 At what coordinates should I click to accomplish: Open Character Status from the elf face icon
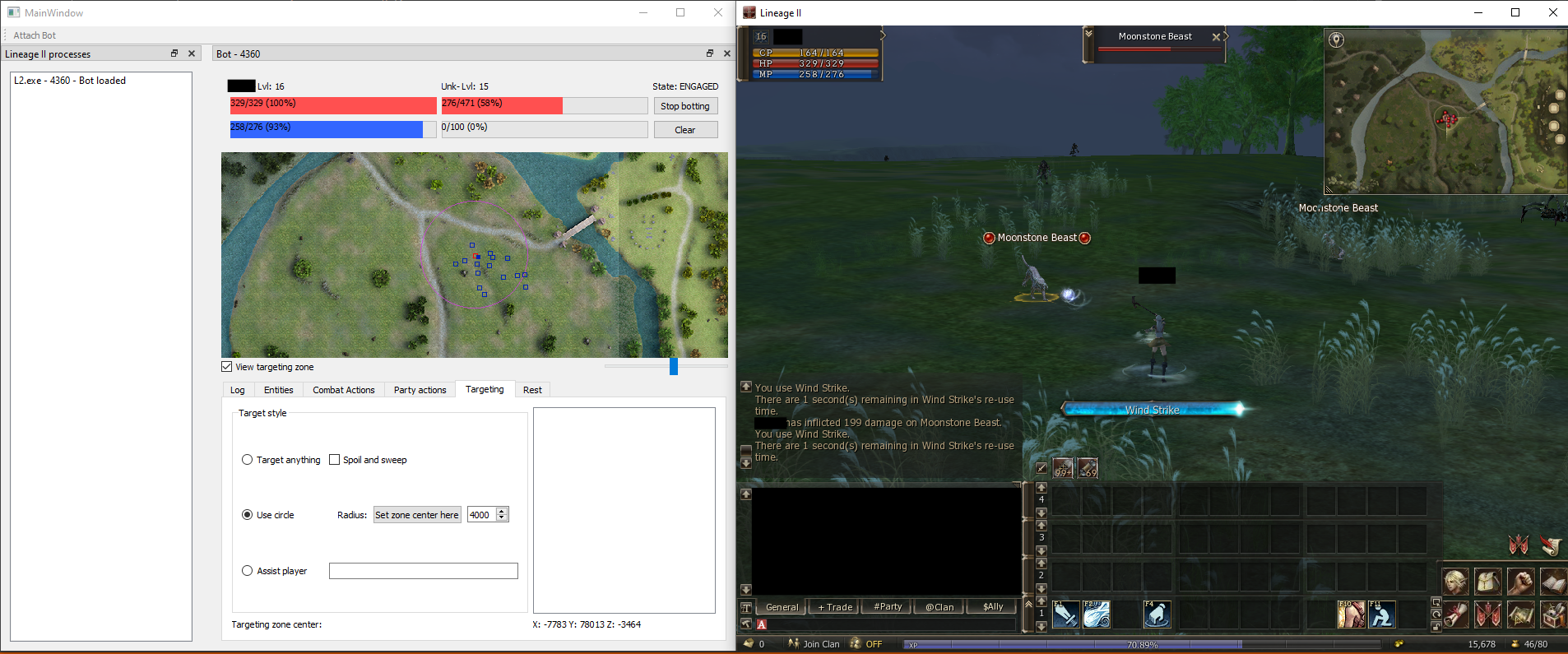[1455, 582]
